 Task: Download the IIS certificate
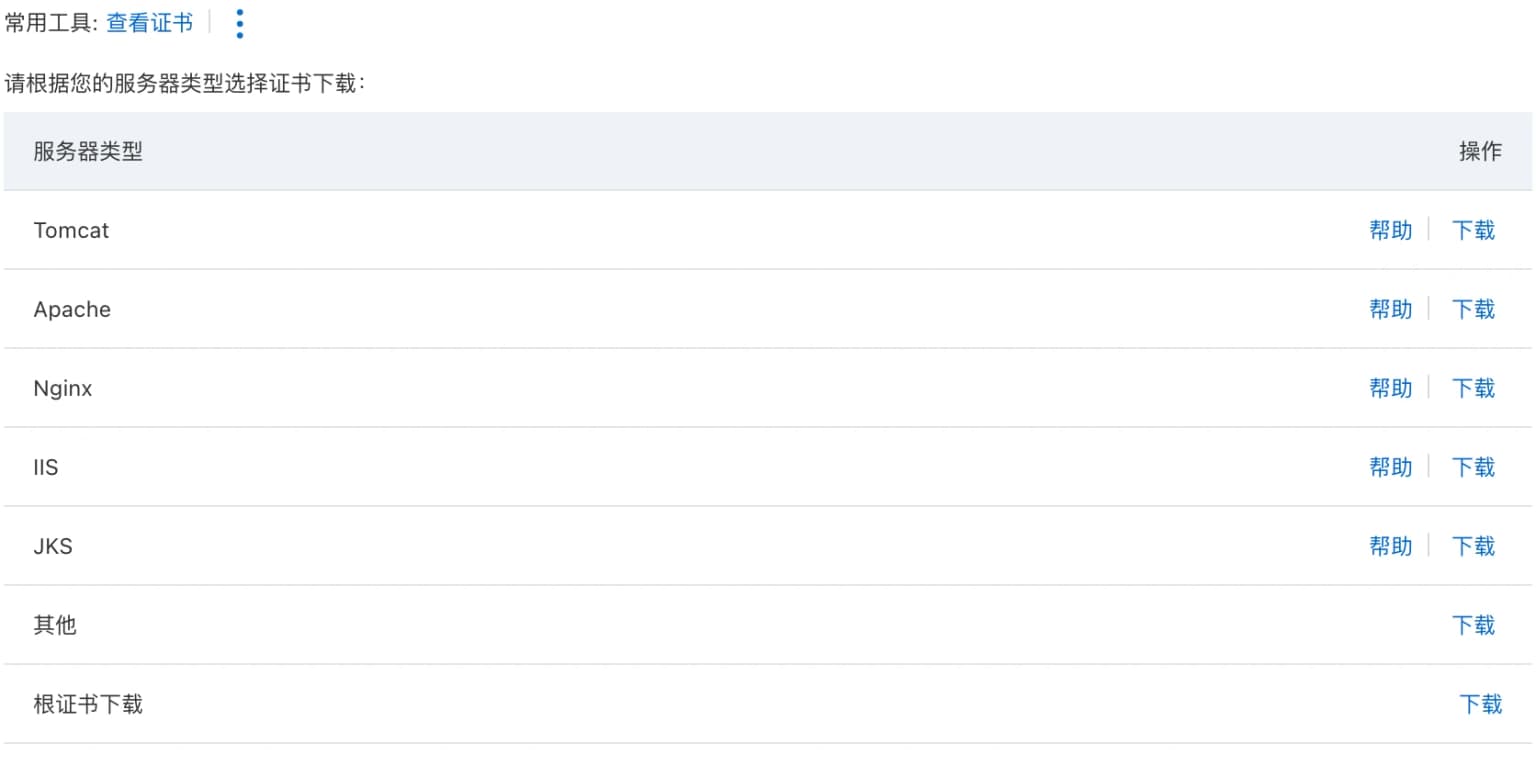coord(1473,467)
